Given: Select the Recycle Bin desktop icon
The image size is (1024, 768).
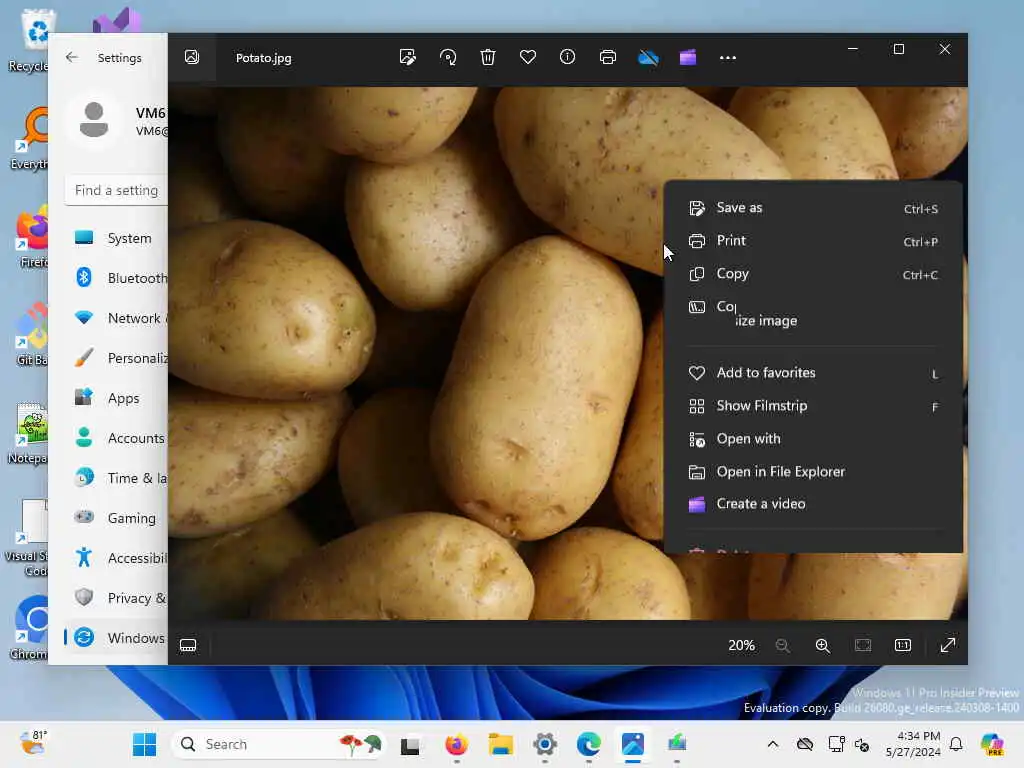Looking at the screenshot, I should point(29,40).
